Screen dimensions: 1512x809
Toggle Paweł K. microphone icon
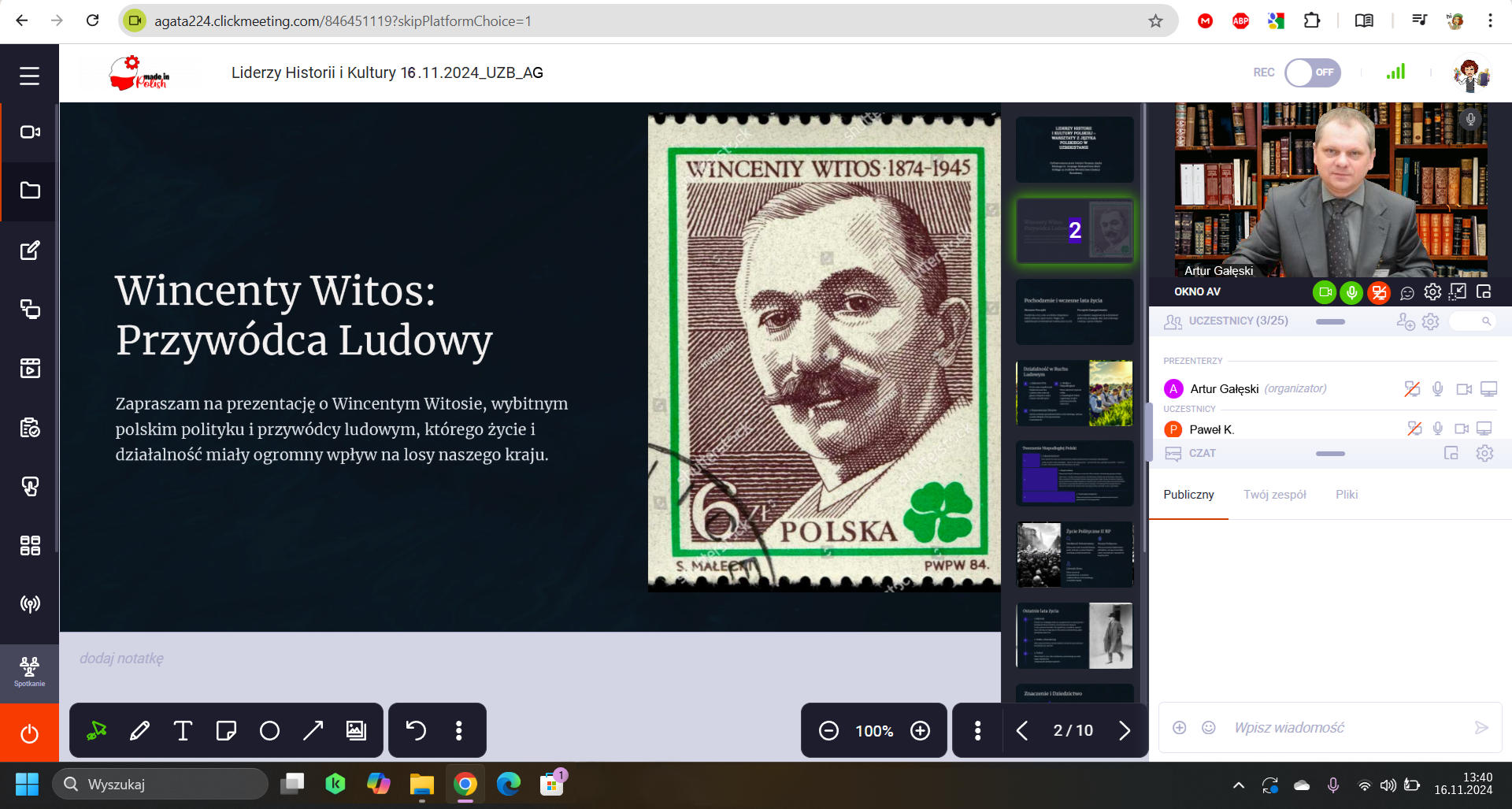pos(1438,429)
